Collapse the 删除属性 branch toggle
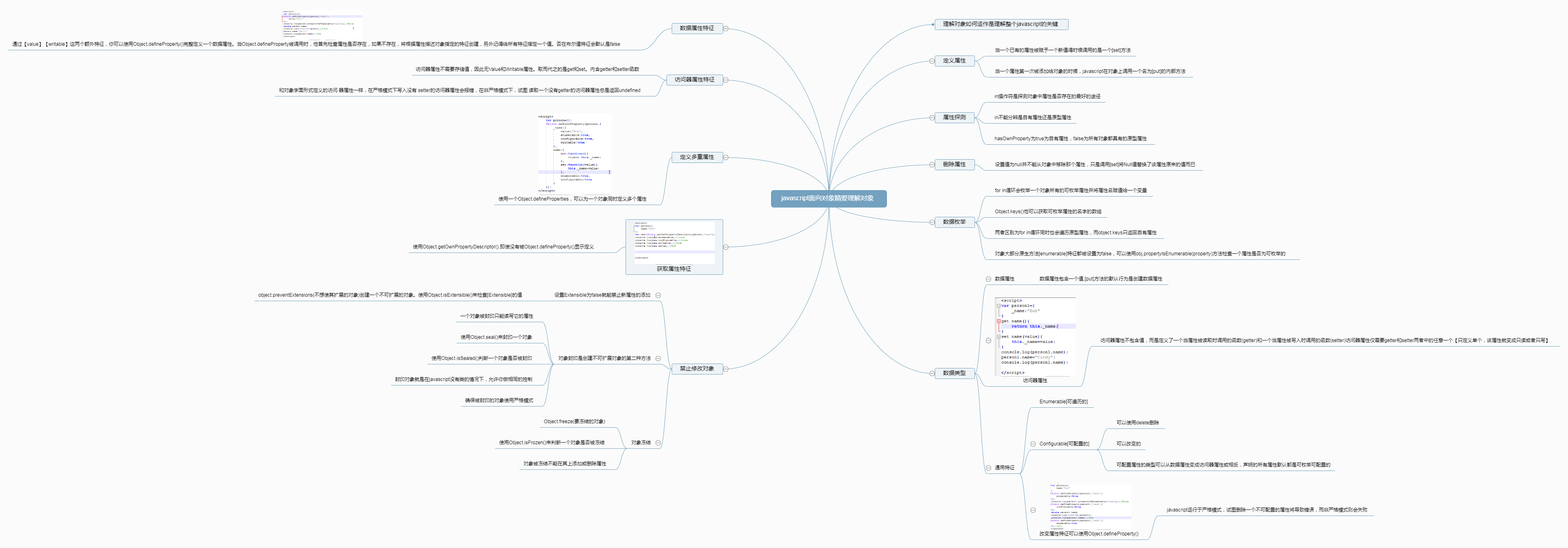1568x548 pixels. (932, 165)
